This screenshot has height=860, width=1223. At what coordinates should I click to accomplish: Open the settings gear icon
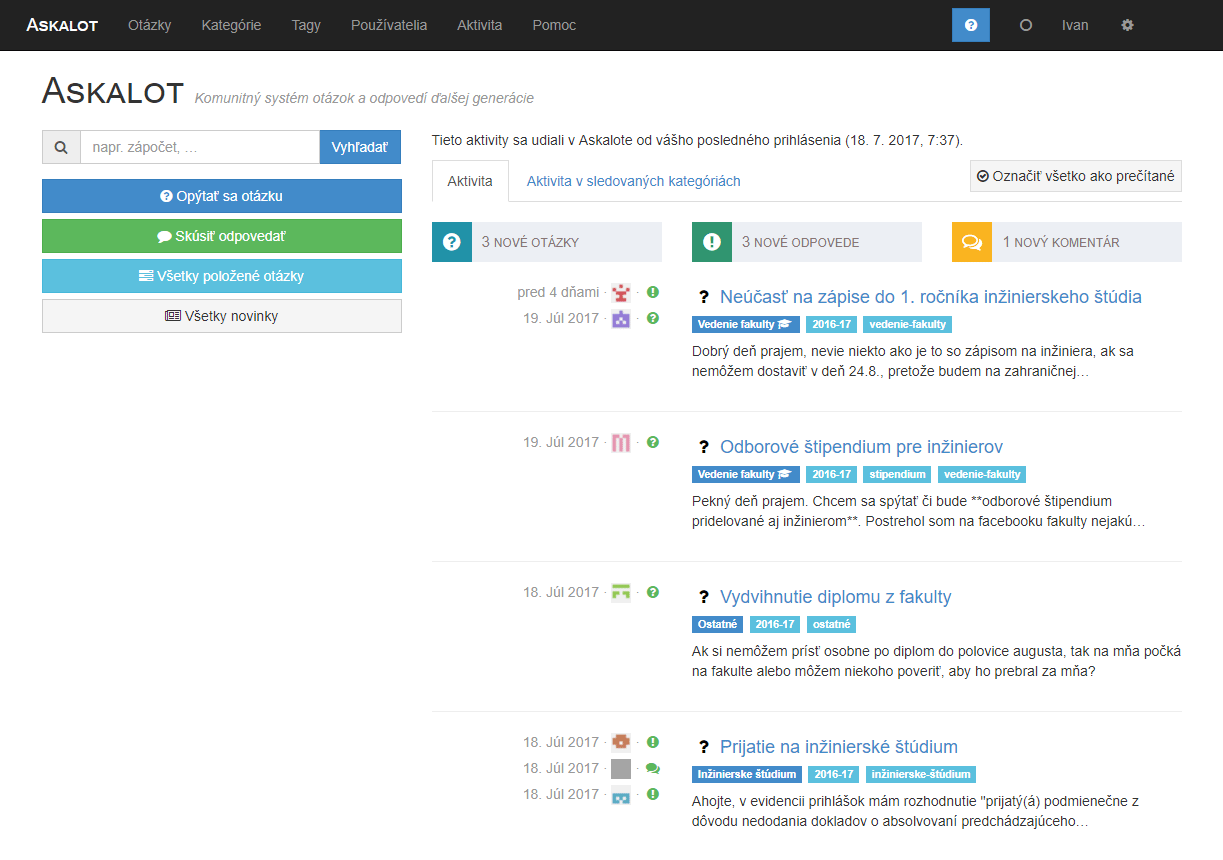[1127, 25]
